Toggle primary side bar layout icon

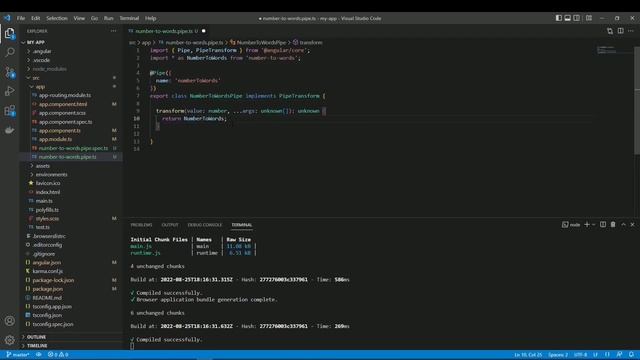click(558, 18)
